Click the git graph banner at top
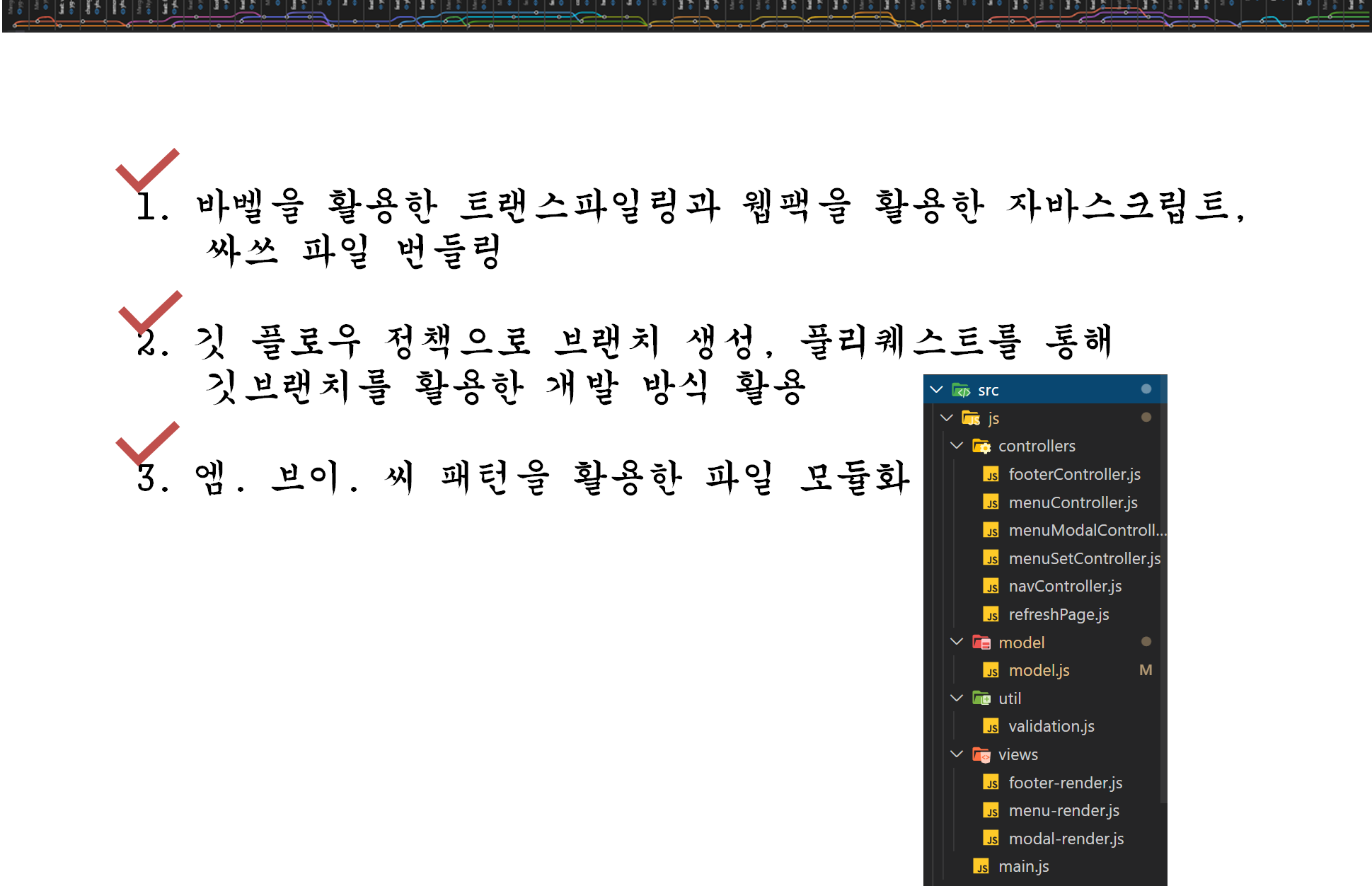 [686, 16]
